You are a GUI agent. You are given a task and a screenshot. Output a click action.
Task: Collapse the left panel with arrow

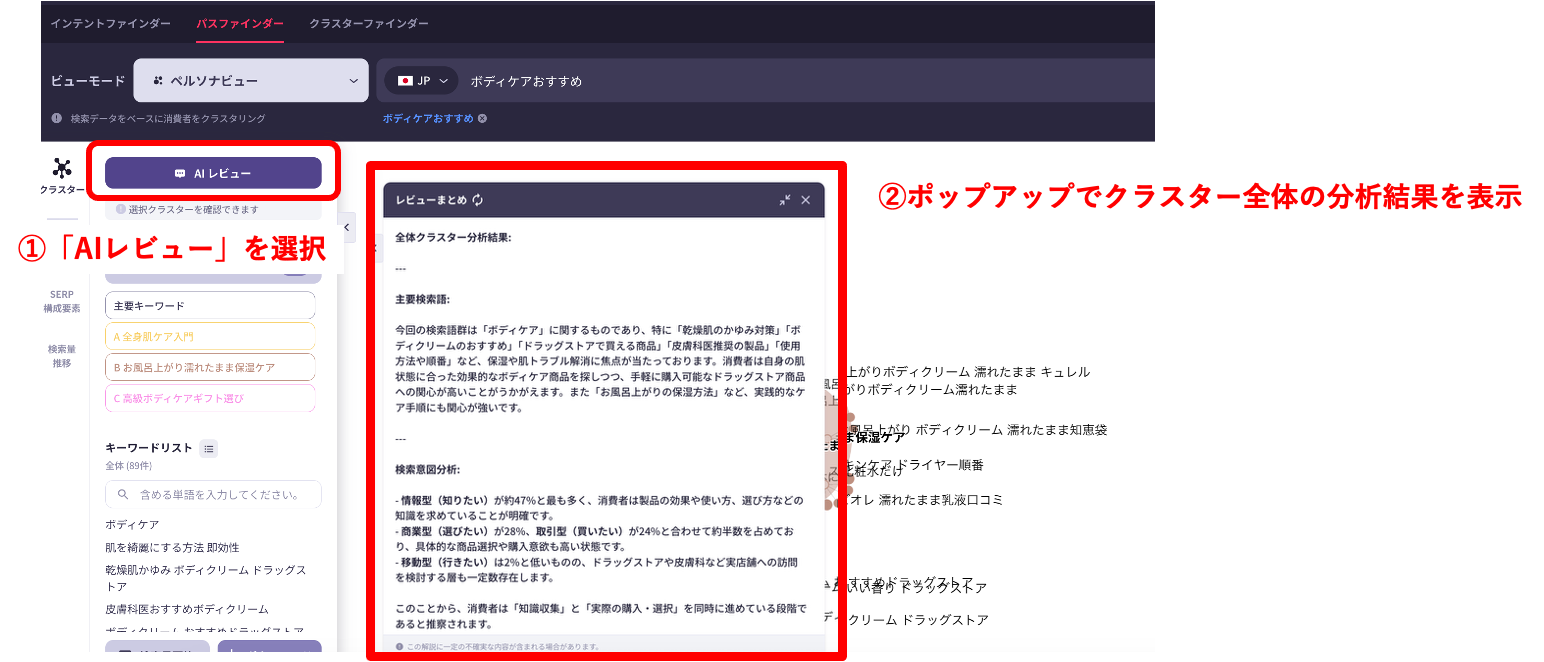tap(347, 228)
